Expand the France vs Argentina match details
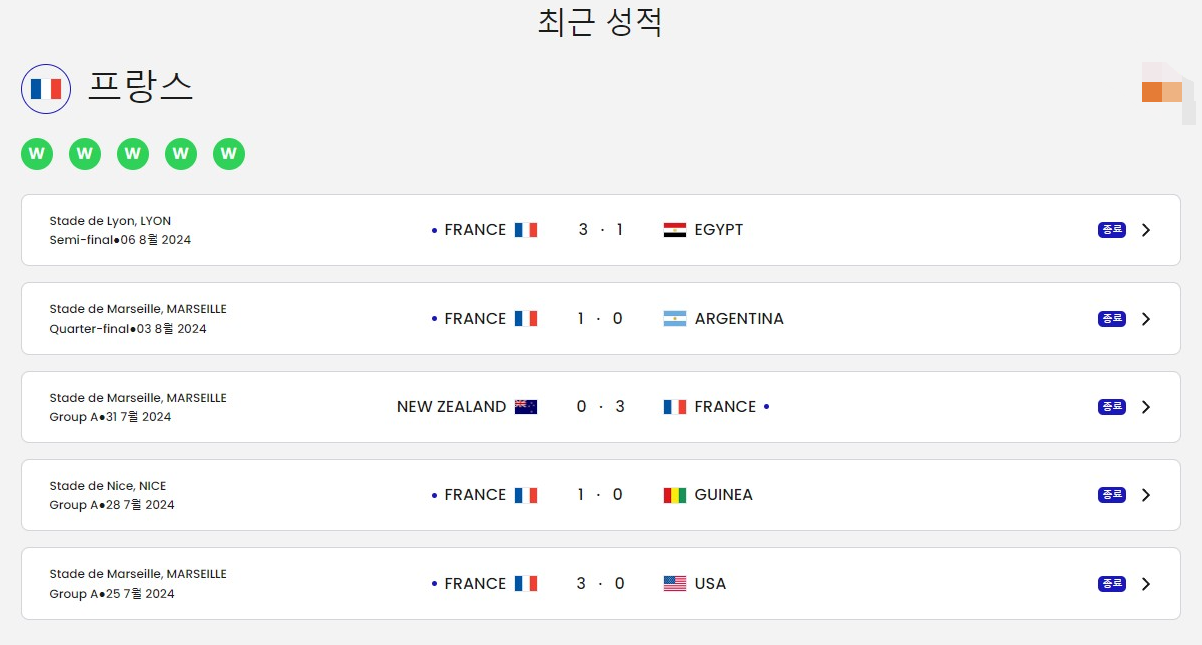1202x645 pixels. (x=1146, y=318)
